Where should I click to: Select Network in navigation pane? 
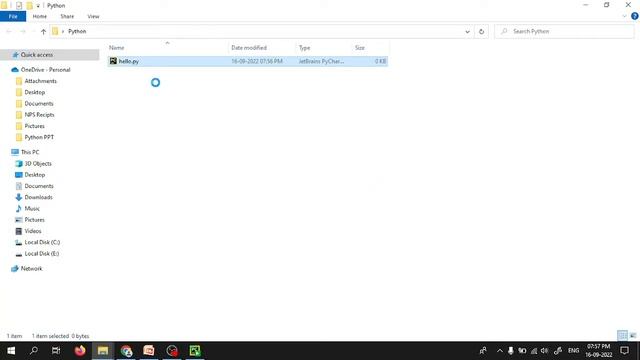pos(31,269)
